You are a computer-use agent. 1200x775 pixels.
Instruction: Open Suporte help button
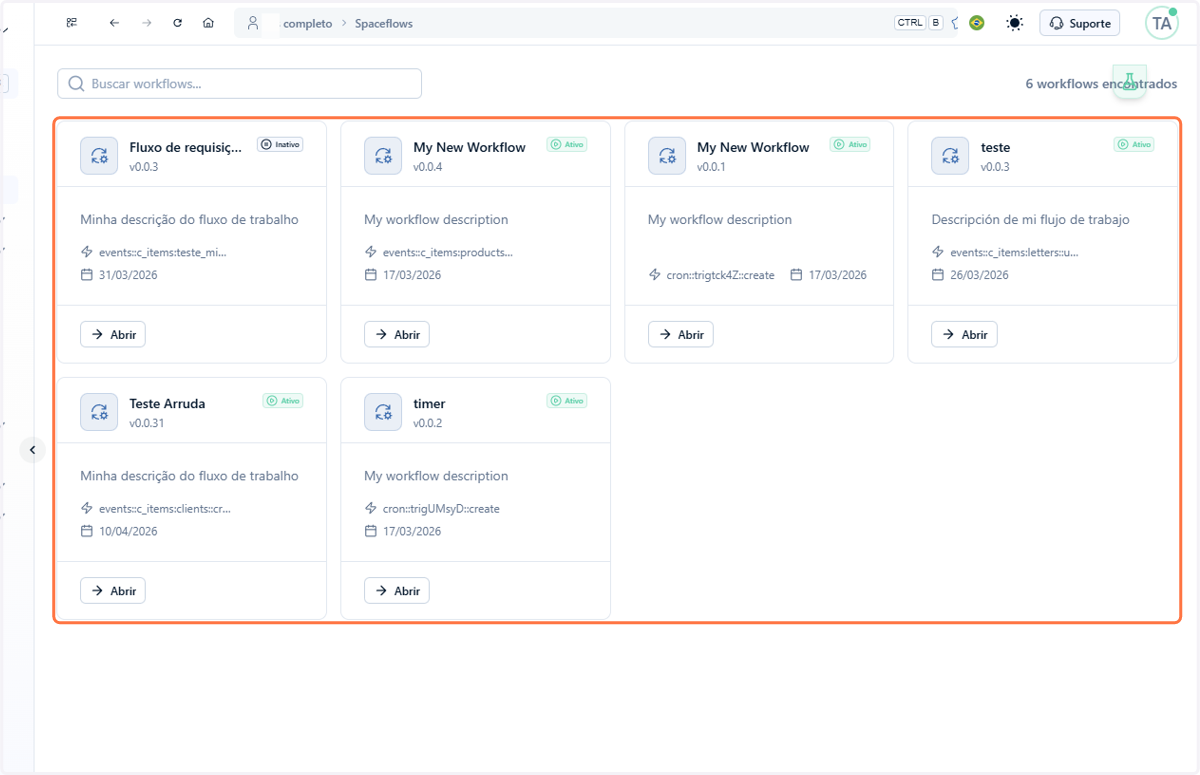pyautogui.click(x=1080, y=23)
